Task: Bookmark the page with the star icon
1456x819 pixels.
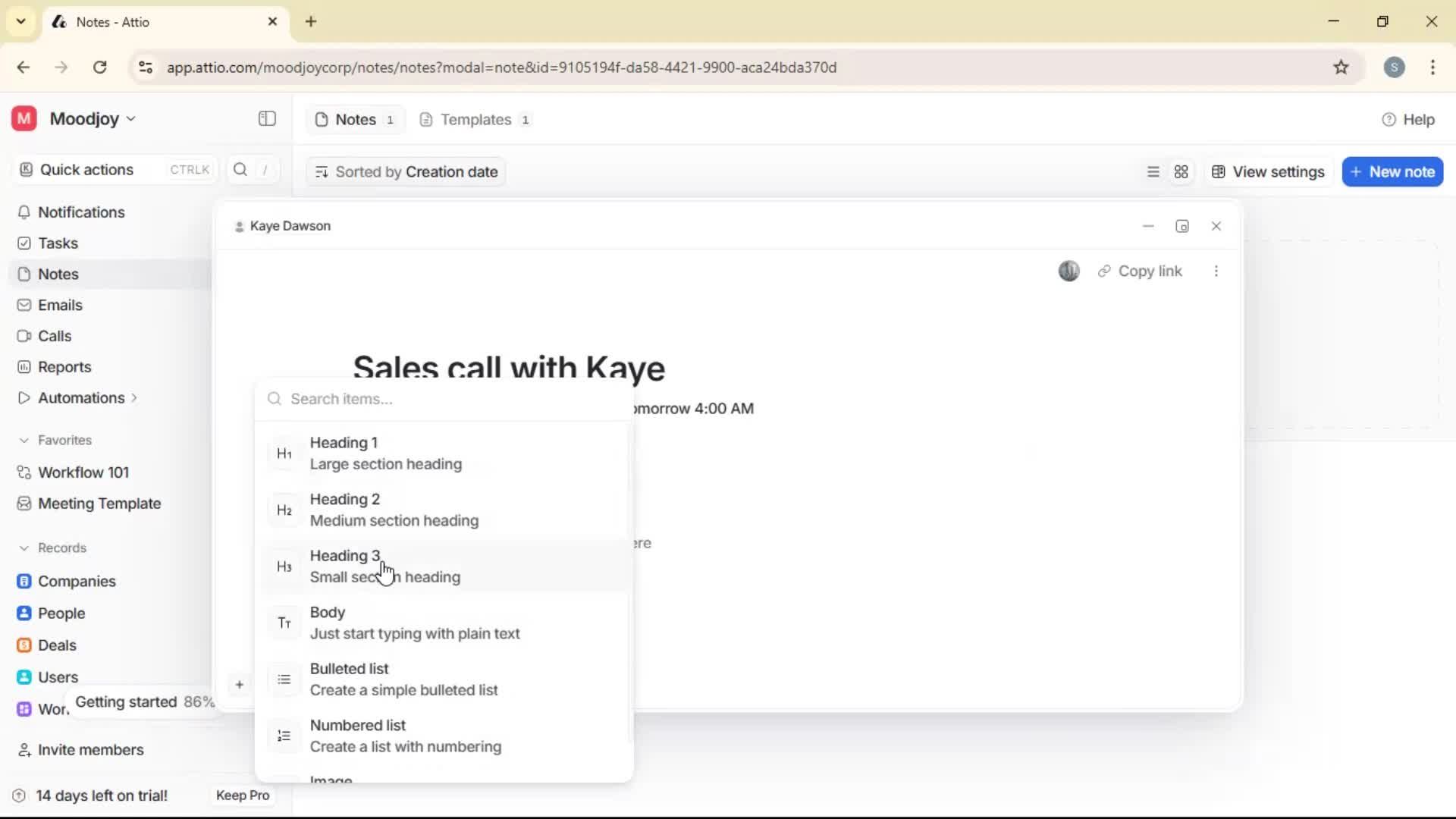Action: pyautogui.click(x=1341, y=67)
